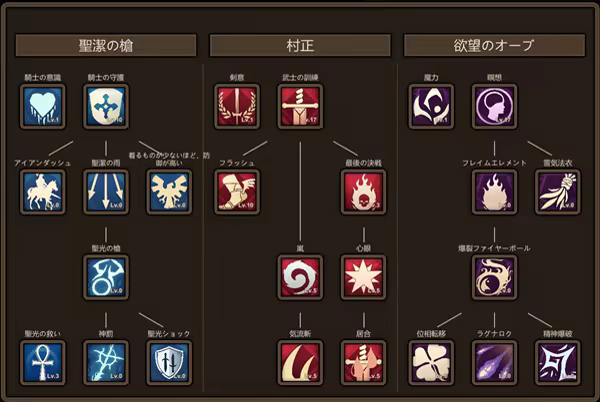Open the 聖光の槍 skill icon
The image size is (600, 402).
pyautogui.click(x=106, y=277)
